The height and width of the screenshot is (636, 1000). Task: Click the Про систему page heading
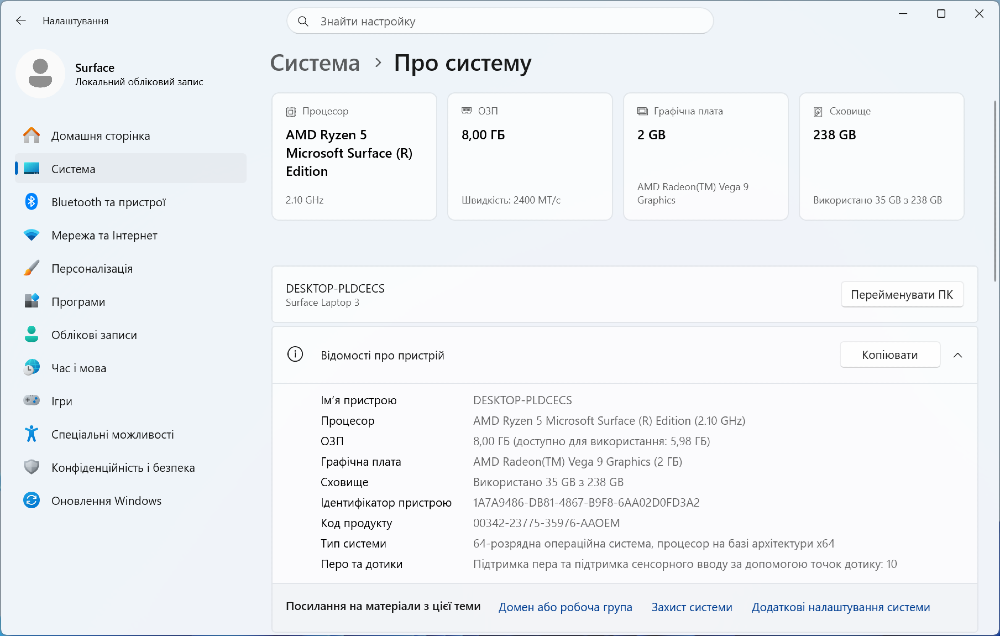tap(462, 63)
